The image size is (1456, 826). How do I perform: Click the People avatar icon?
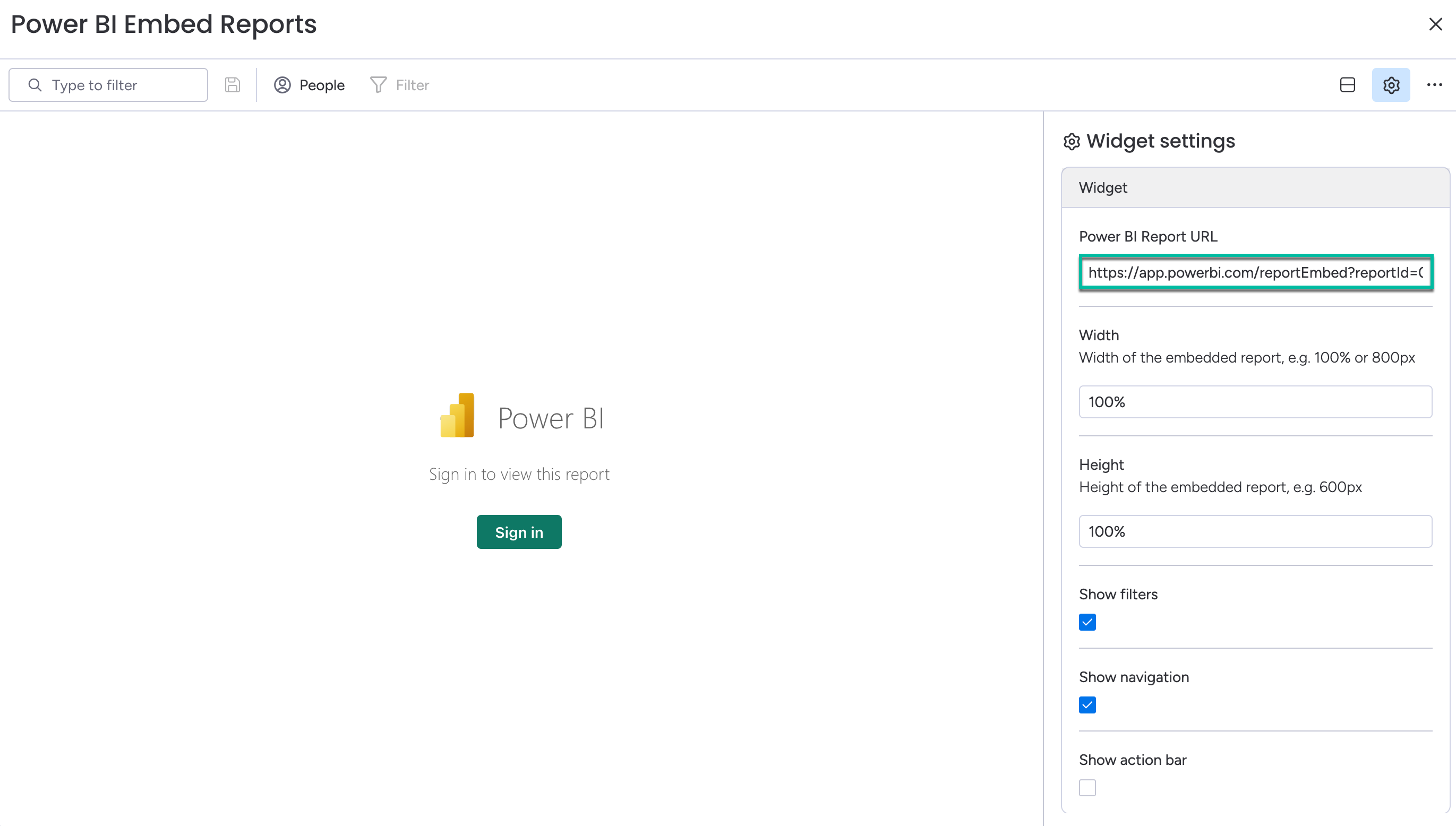point(282,85)
